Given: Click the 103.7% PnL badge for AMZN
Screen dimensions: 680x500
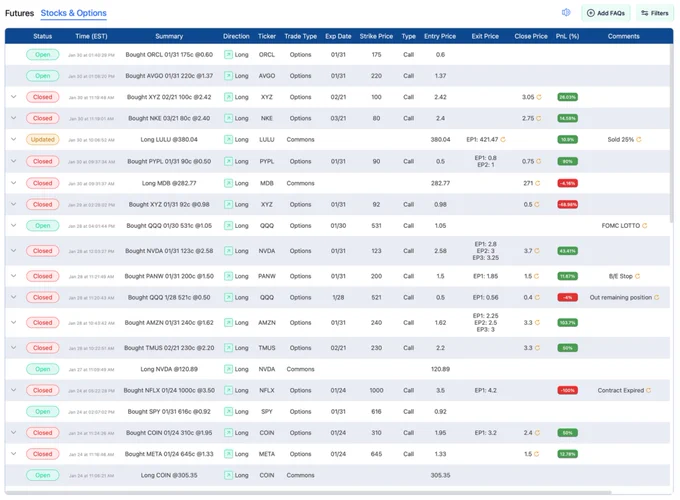Looking at the screenshot, I should (x=567, y=323).
